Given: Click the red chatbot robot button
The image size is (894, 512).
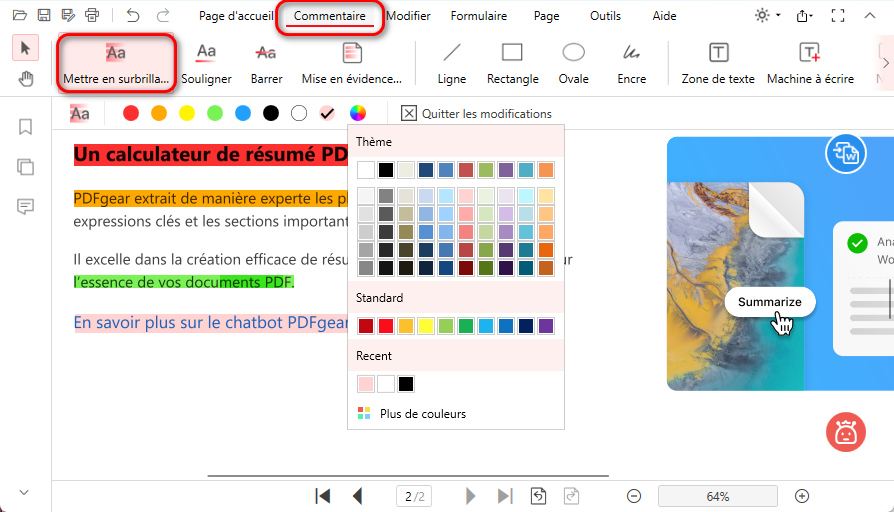Looking at the screenshot, I should (846, 432).
